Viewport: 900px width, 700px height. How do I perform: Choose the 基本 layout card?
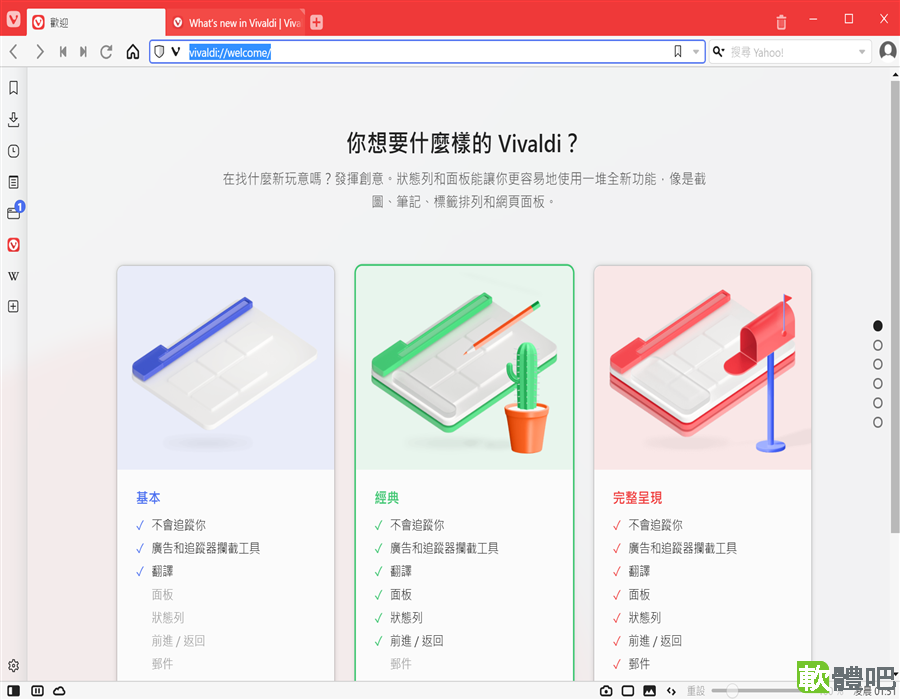tap(226, 473)
